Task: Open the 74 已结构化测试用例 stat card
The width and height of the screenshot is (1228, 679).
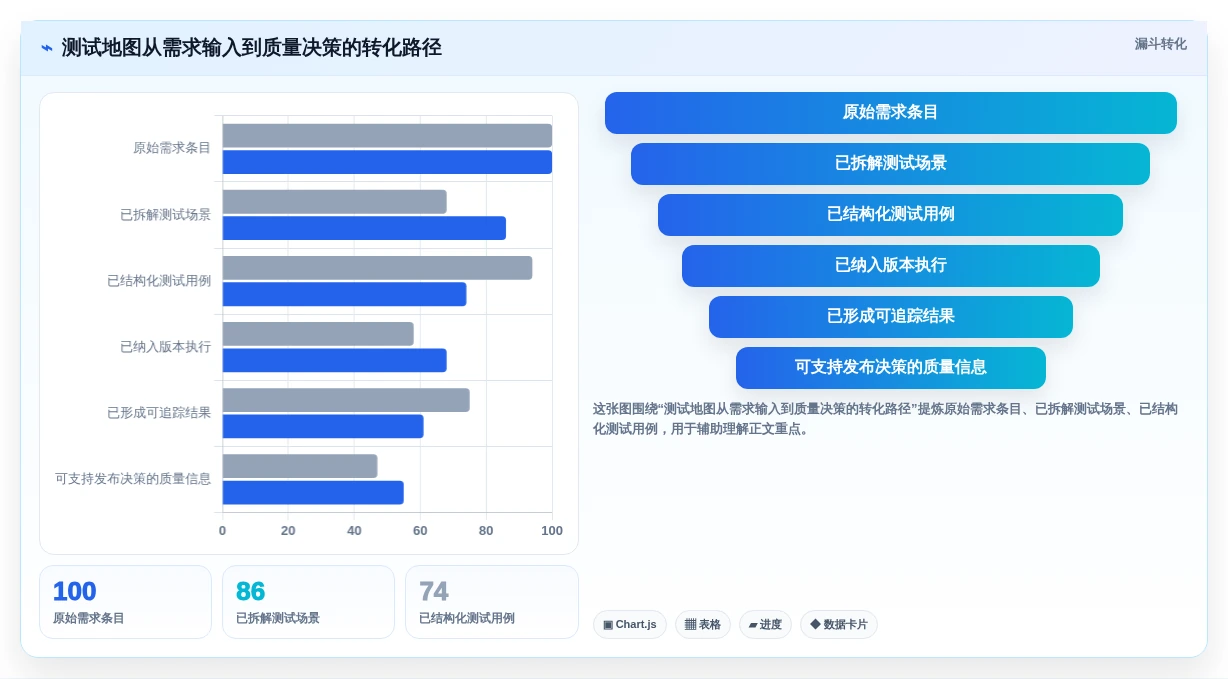Action: click(492, 602)
